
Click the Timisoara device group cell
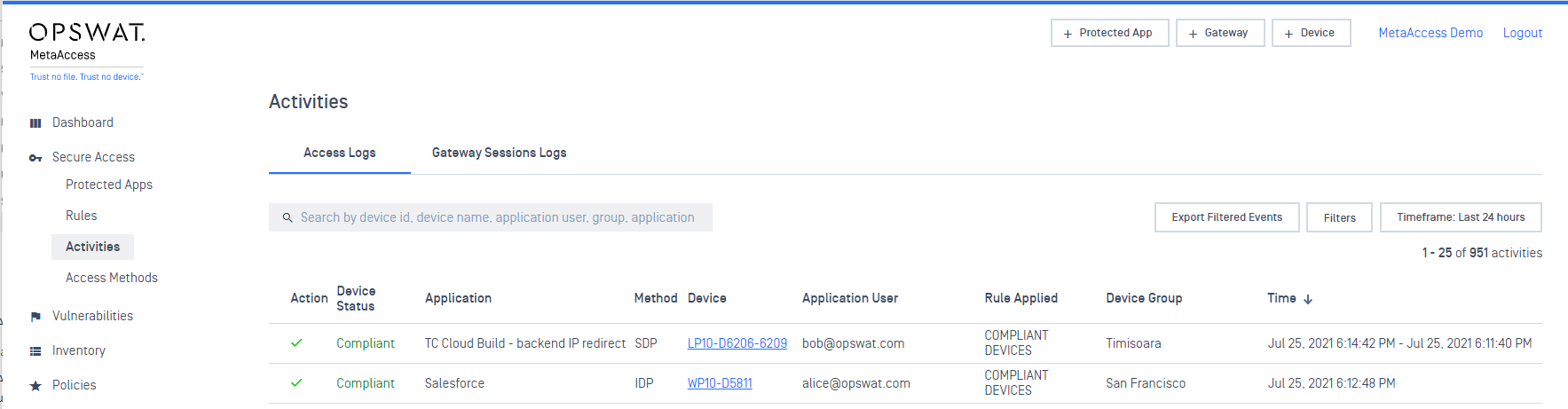click(1133, 343)
